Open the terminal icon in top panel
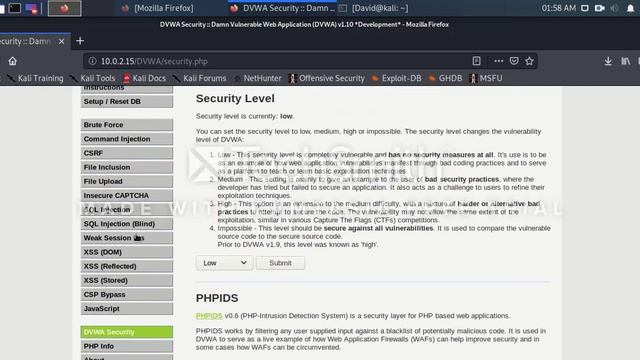This screenshot has width=640, height=360. pos(15,8)
